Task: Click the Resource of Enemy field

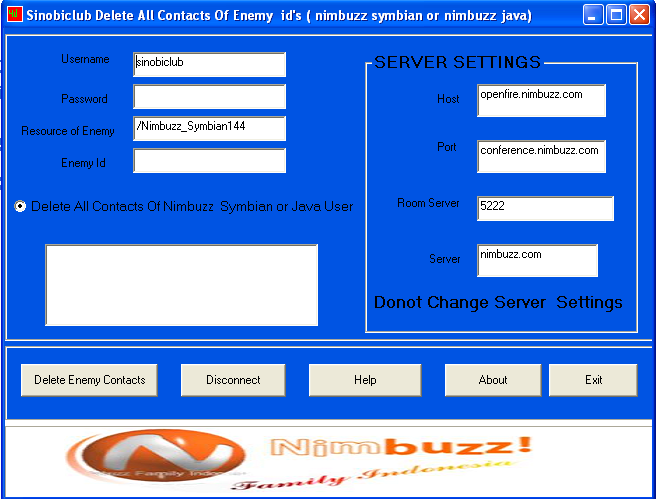Action: [209, 128]
